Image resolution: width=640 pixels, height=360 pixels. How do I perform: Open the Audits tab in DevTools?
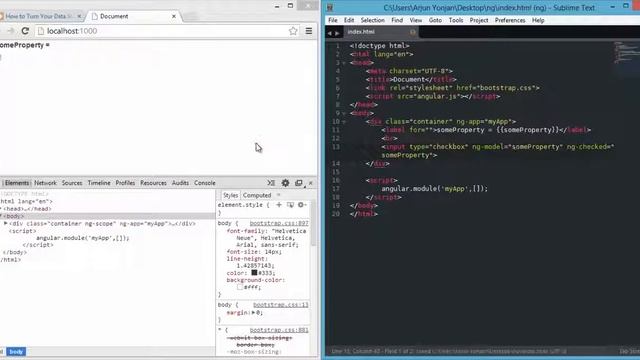[180, 183]
